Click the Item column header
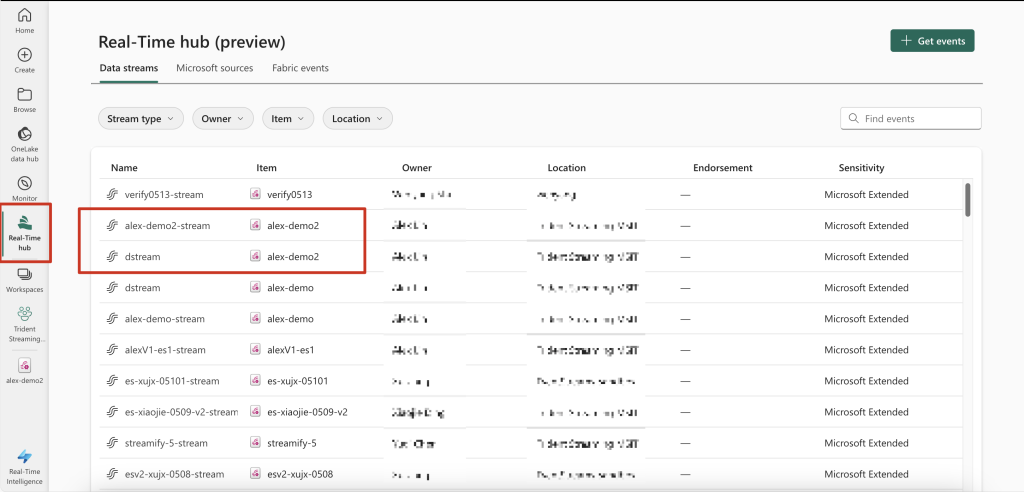This screenshot has height=492, width=1024. (x=266, y=168)
